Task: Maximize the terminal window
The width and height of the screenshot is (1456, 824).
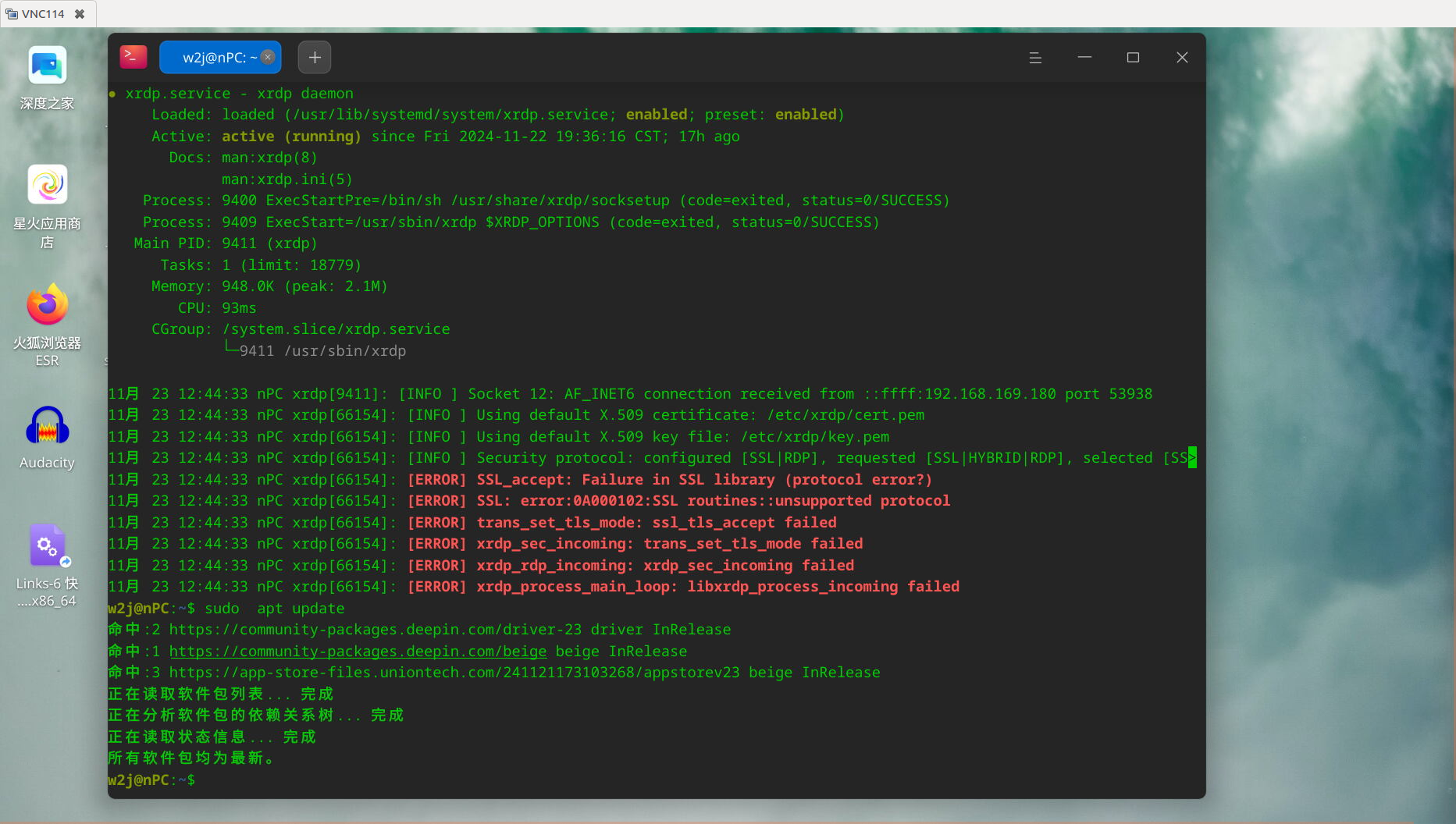Action: (x=1133, y=58)
